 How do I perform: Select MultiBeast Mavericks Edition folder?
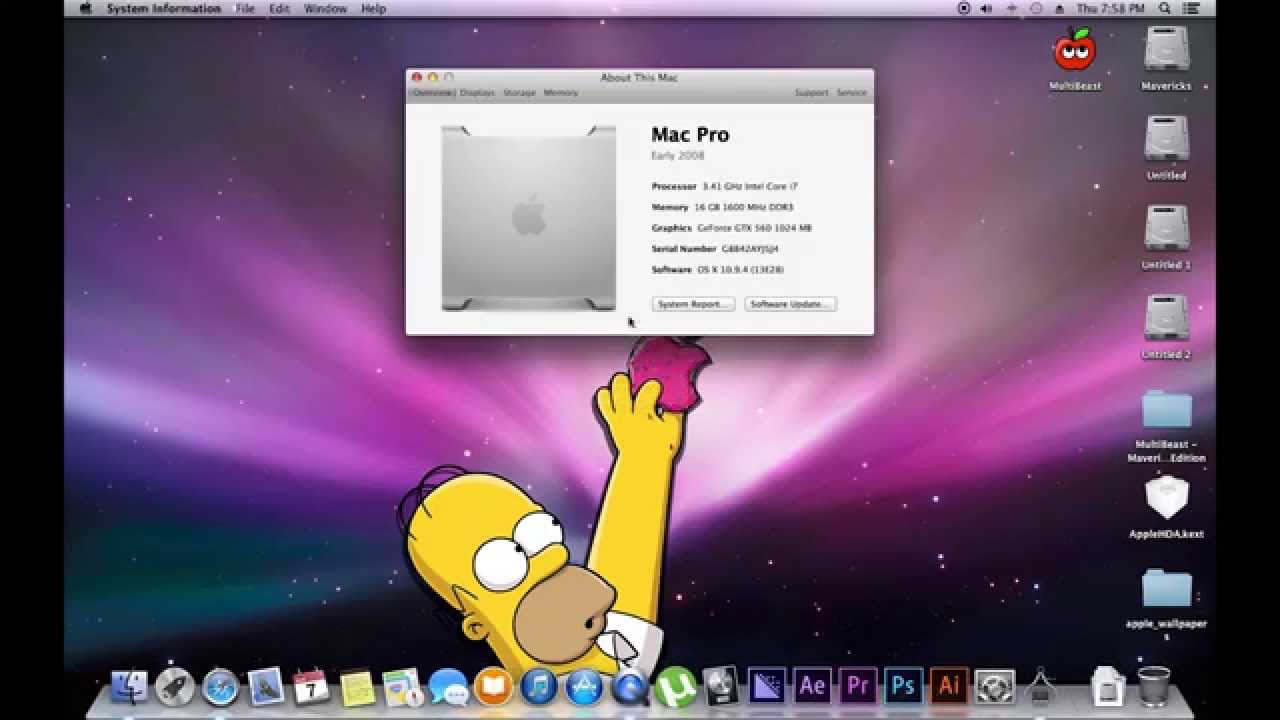click(x=1167, y=410)
